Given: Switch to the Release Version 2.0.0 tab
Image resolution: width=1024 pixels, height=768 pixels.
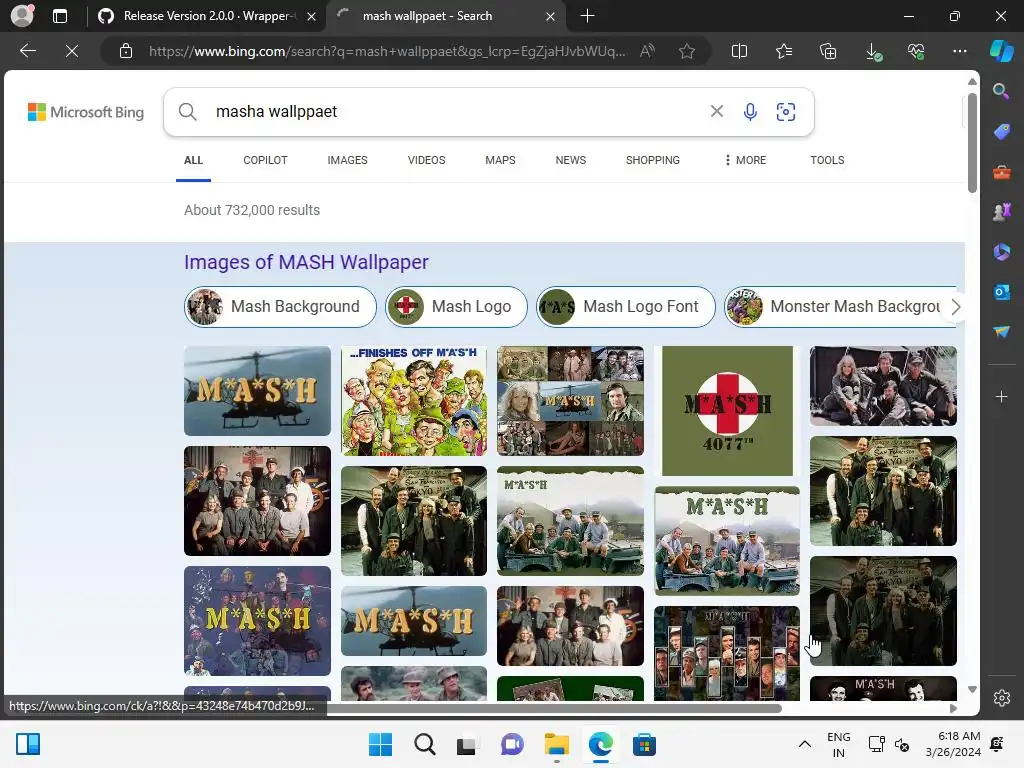Looking at the screenshot, I should pyautogui.click(x=209, y=16).
